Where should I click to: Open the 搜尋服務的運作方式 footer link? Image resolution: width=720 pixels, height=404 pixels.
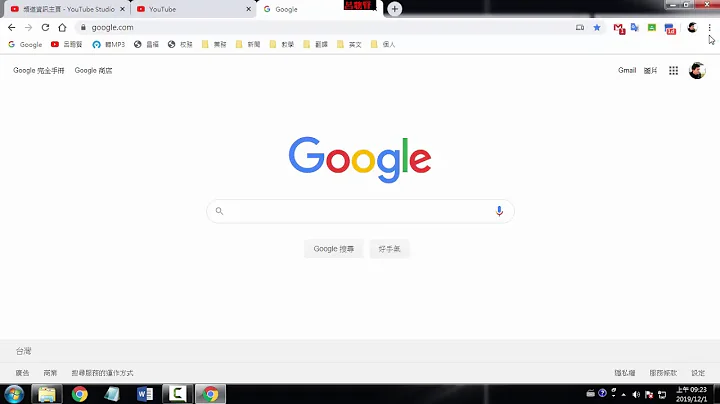click(102, 373)
